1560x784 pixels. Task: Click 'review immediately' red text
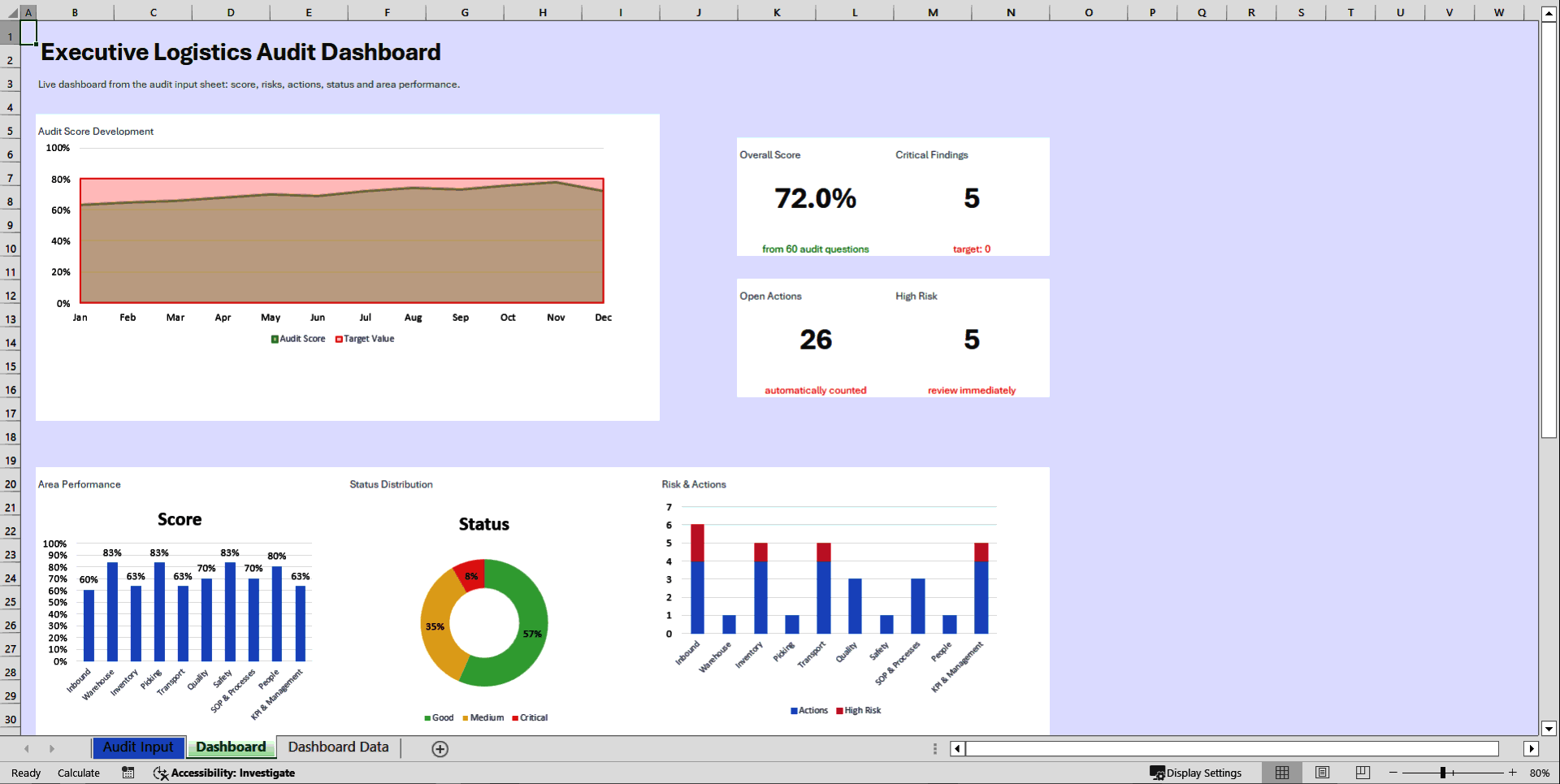[x=972, y=391]
